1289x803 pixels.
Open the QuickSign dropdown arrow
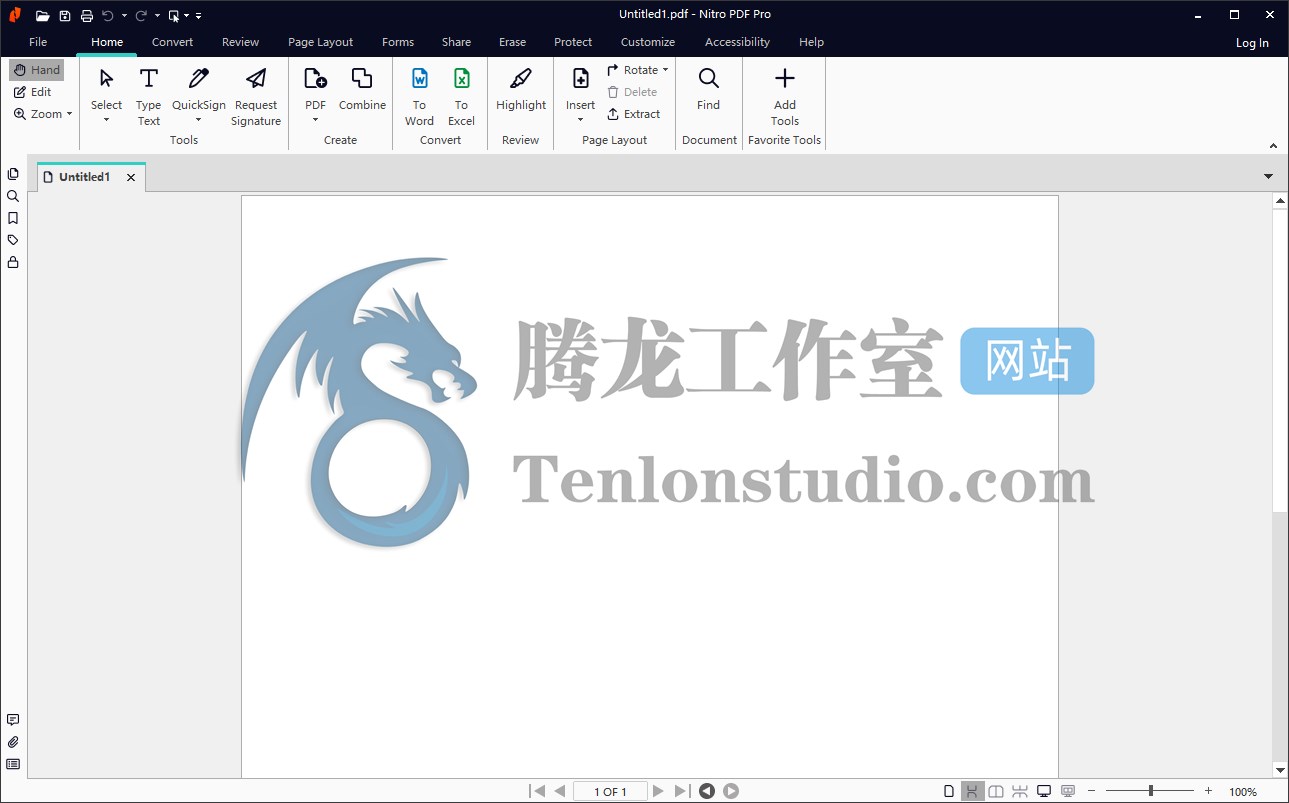(199, 120)
